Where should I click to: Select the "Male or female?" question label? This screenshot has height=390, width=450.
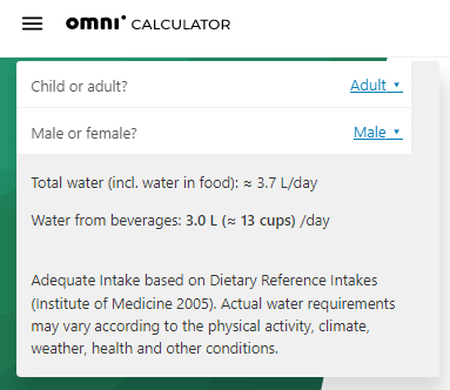pyautogui.click(x=84, y=133)
